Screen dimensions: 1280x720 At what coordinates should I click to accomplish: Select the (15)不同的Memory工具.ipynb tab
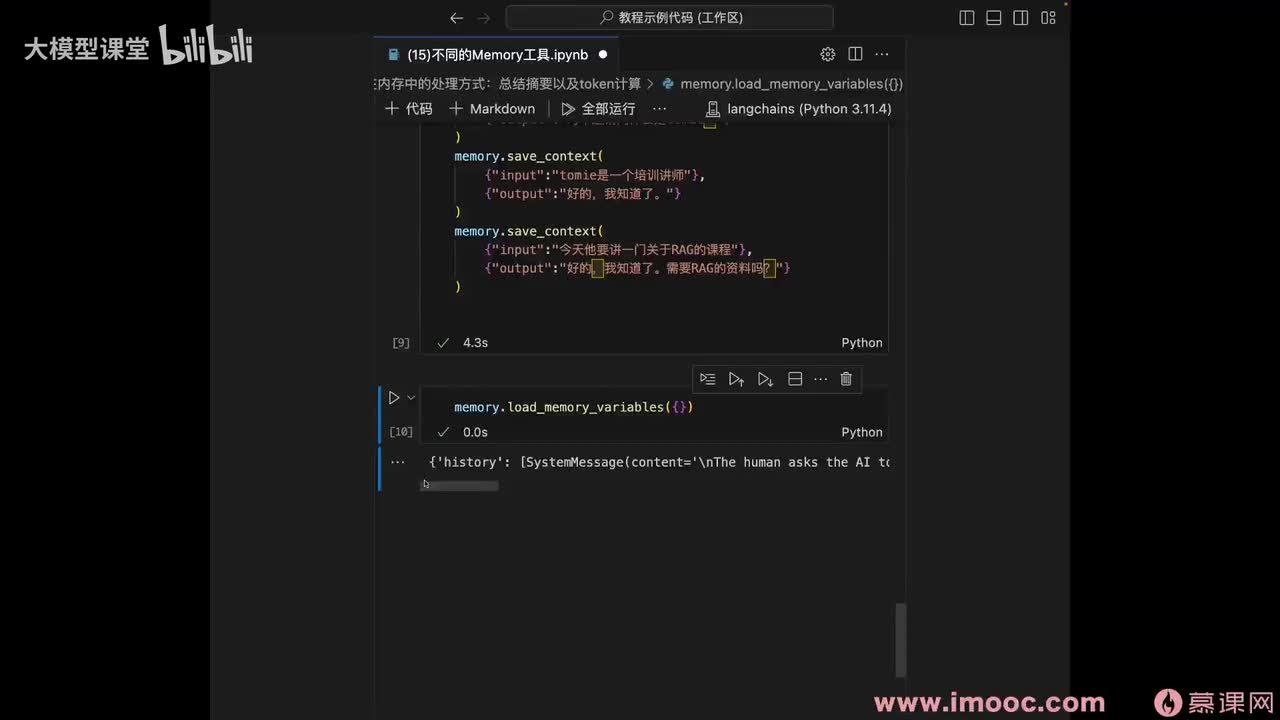coord(497,54)
